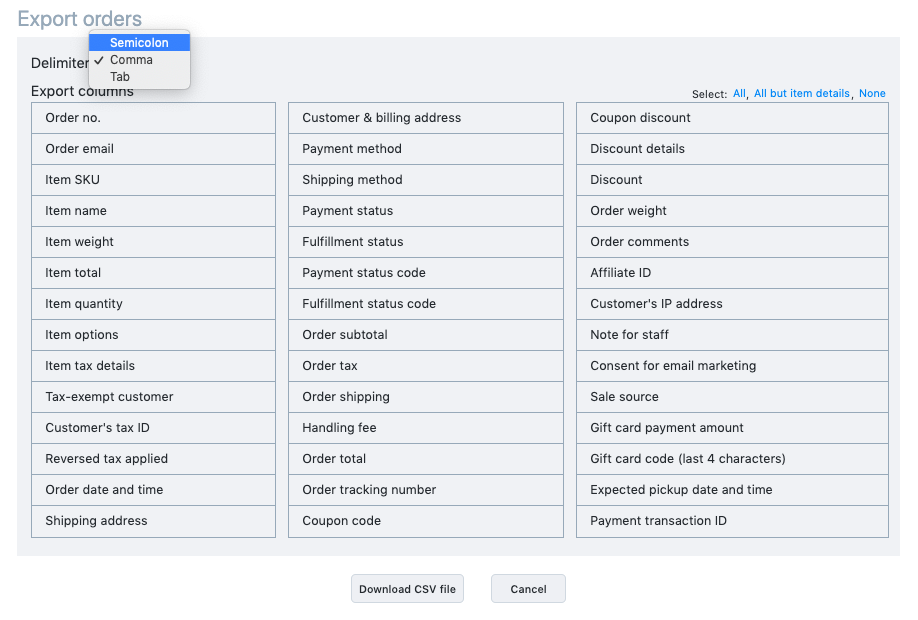Toggle the Tax-exempt customer column

[153, 397]
